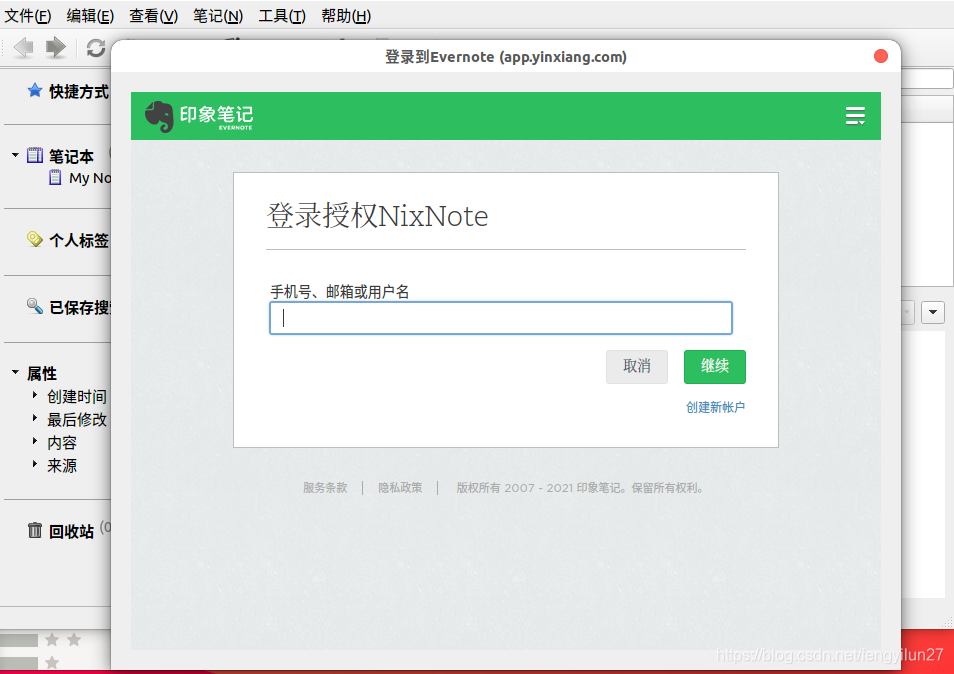954x674 pixels.
Task: Click the sync refresh icon on the toolbar
Action: point(95,47)
